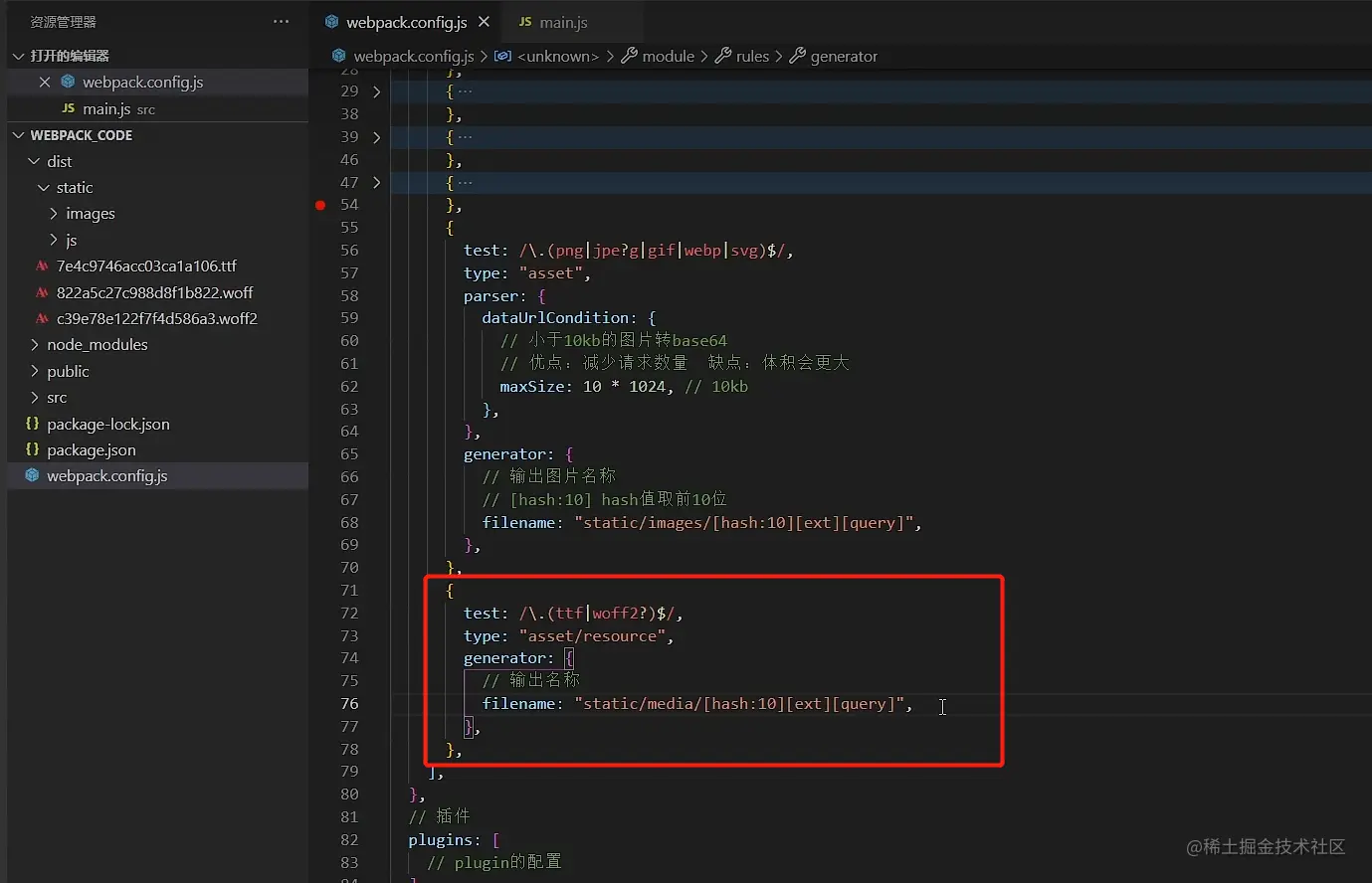Click the generator breadcrumb segment
The height and width of the screenshot is (883, 1372).
844,56
